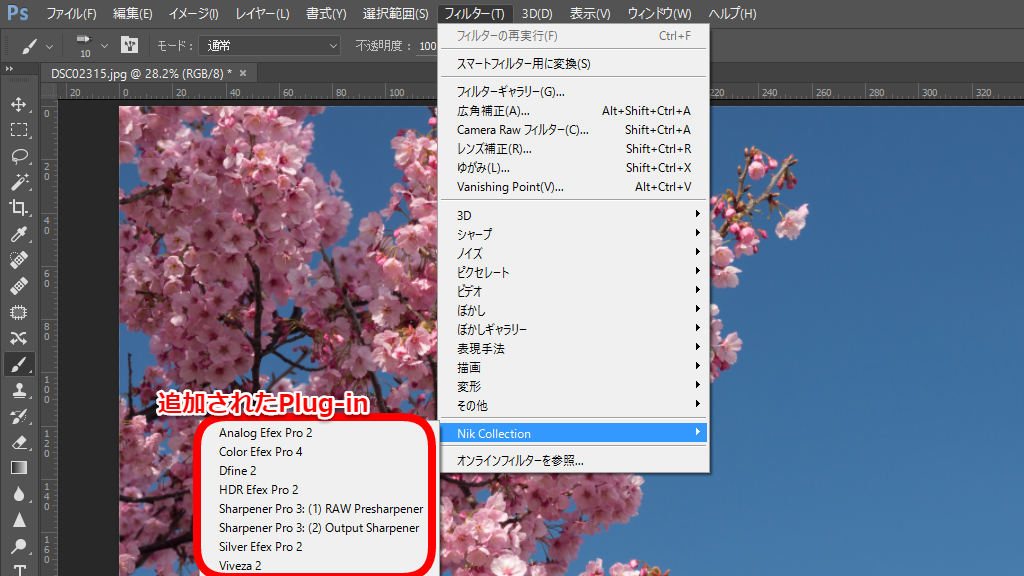
Task: Close the DSC02315.jpg document tab
Action: click(243, 73)
